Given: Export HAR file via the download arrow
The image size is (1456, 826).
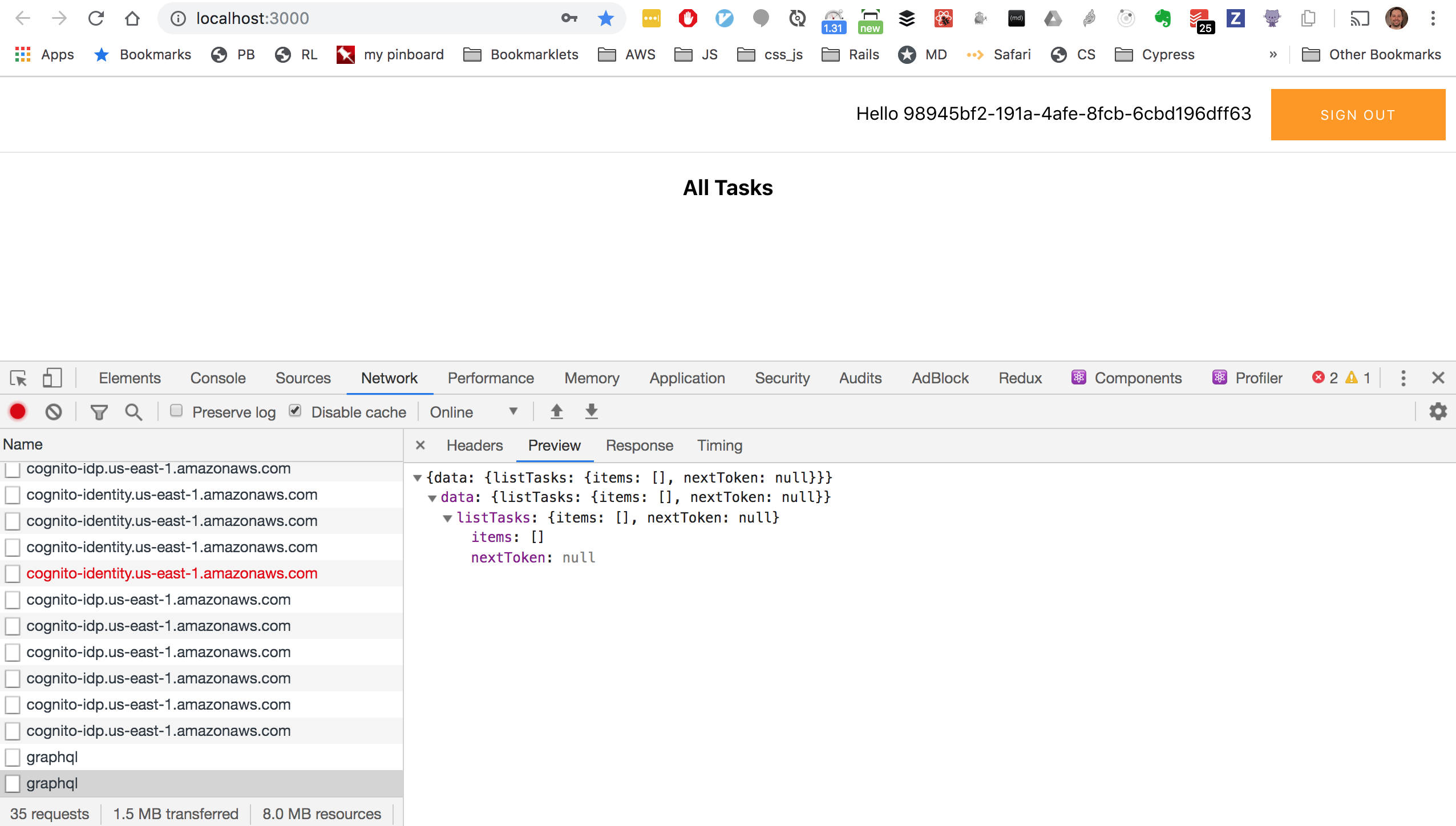Looking at the screenshot, I should point(591,411).
